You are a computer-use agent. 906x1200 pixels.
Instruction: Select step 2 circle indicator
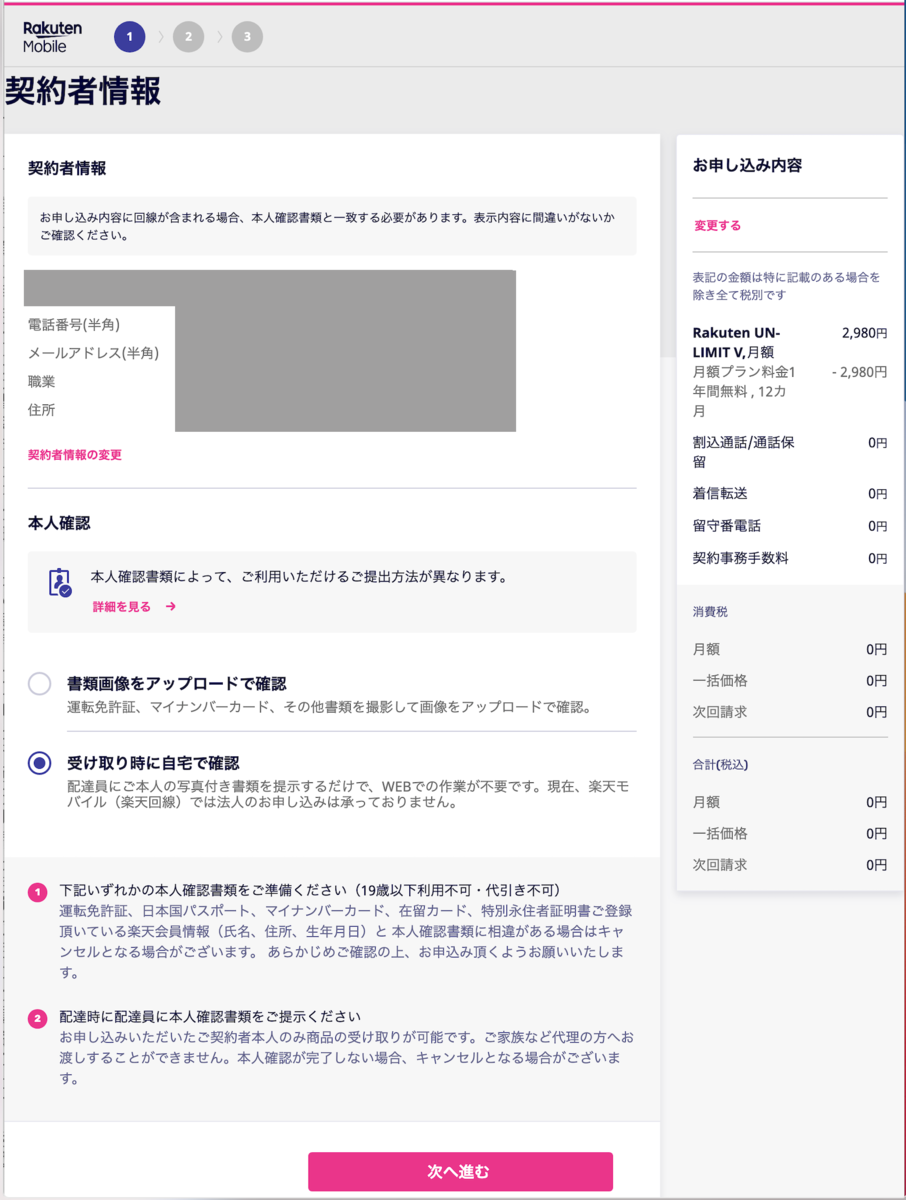point(188,37)
